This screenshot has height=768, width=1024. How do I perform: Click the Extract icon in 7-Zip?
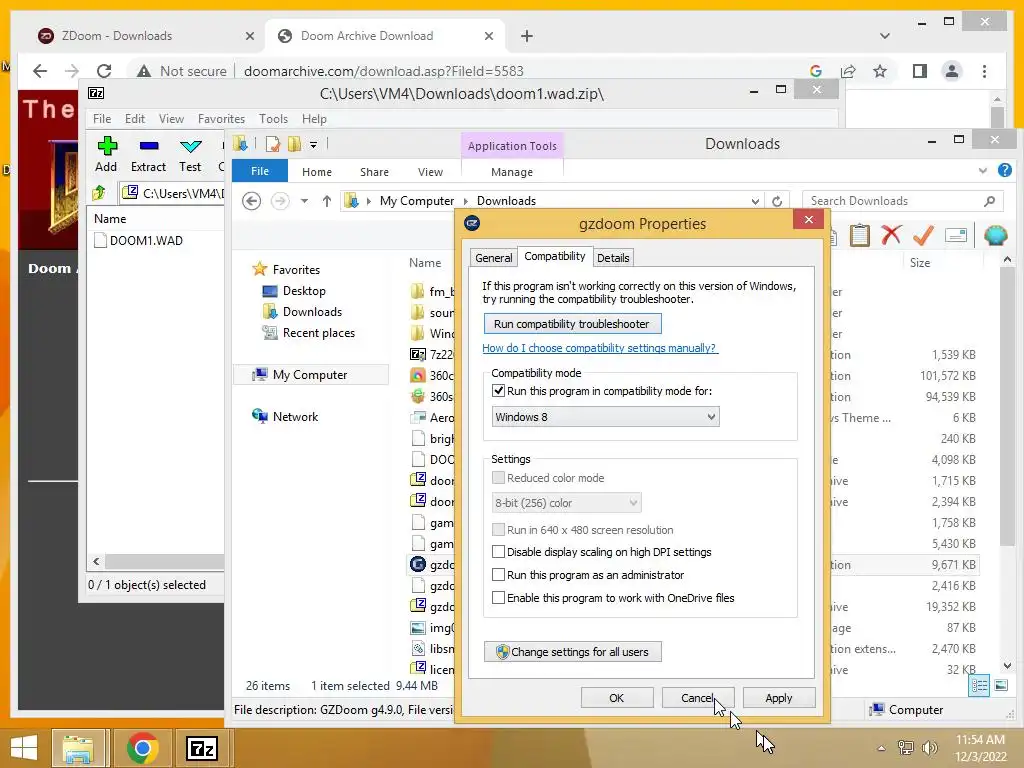pyautogui.click(x=148, y=154)
